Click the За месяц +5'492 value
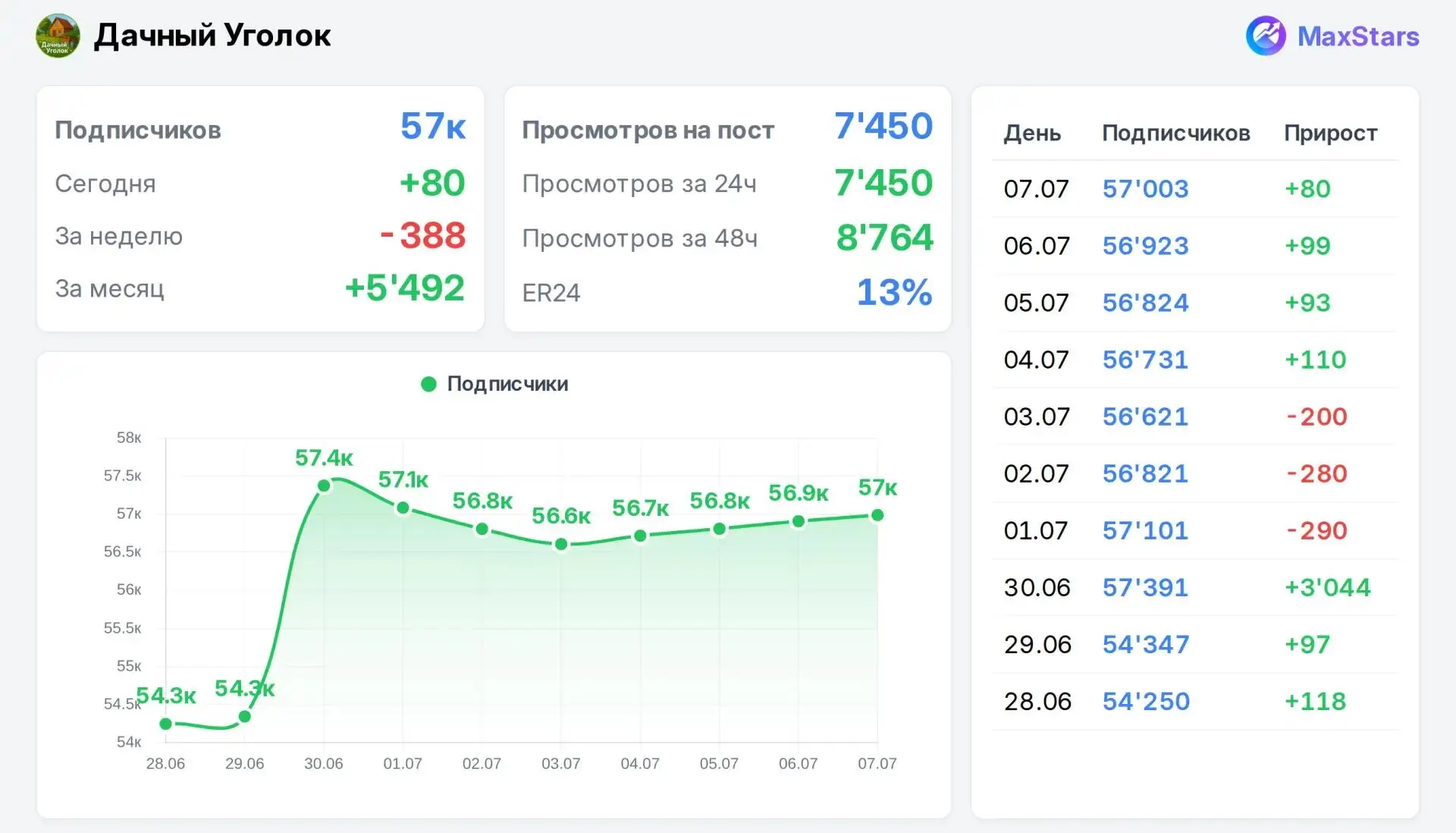The image size is (1456, 833). 404,288
